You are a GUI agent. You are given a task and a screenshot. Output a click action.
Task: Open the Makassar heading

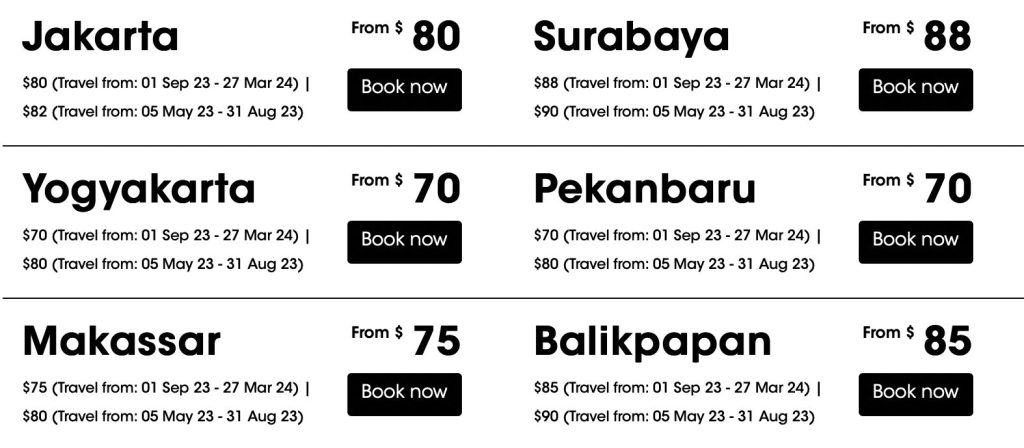click(121, 342)
